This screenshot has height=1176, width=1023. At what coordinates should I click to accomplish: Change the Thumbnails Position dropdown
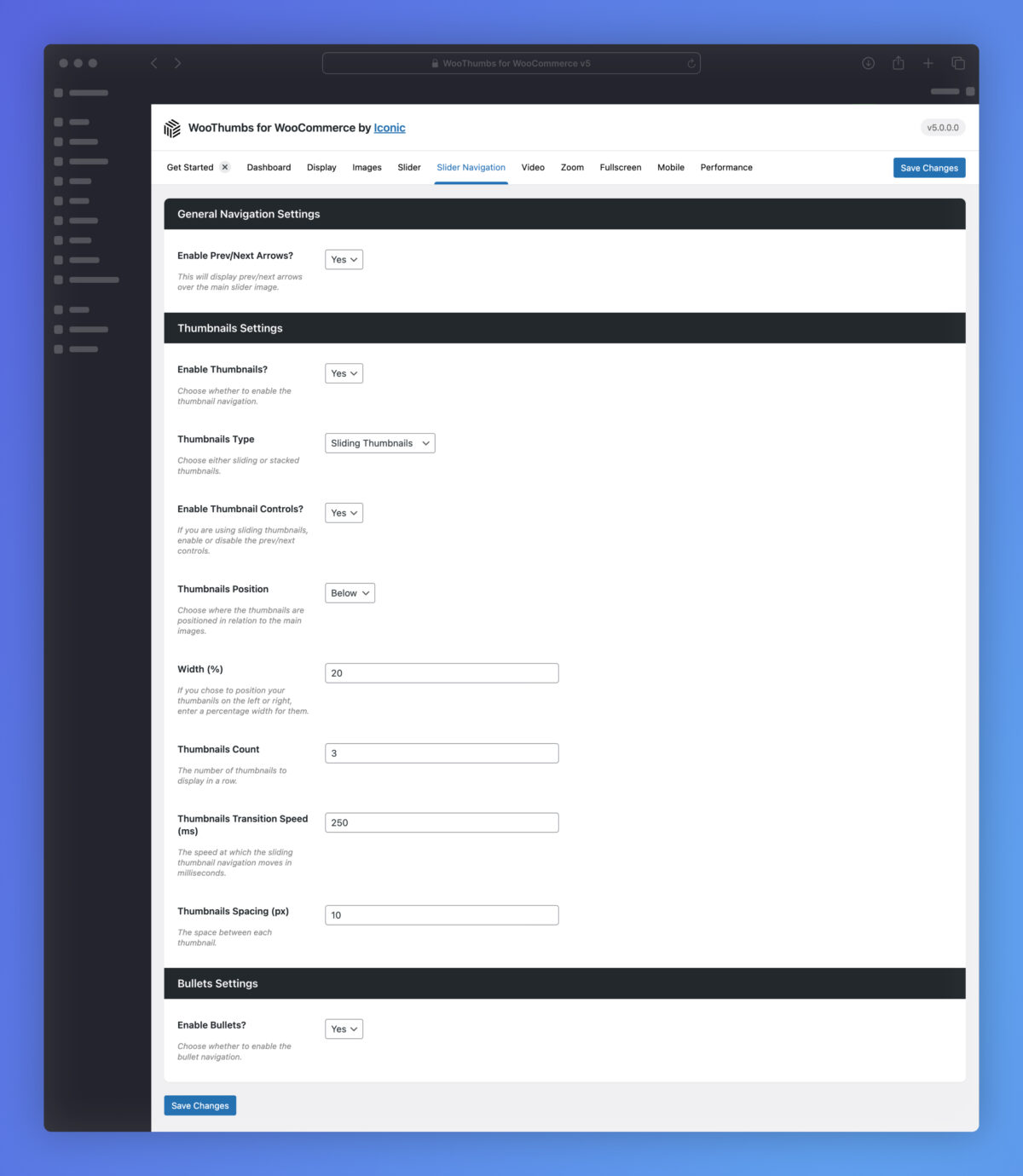[x=350, y=593]
